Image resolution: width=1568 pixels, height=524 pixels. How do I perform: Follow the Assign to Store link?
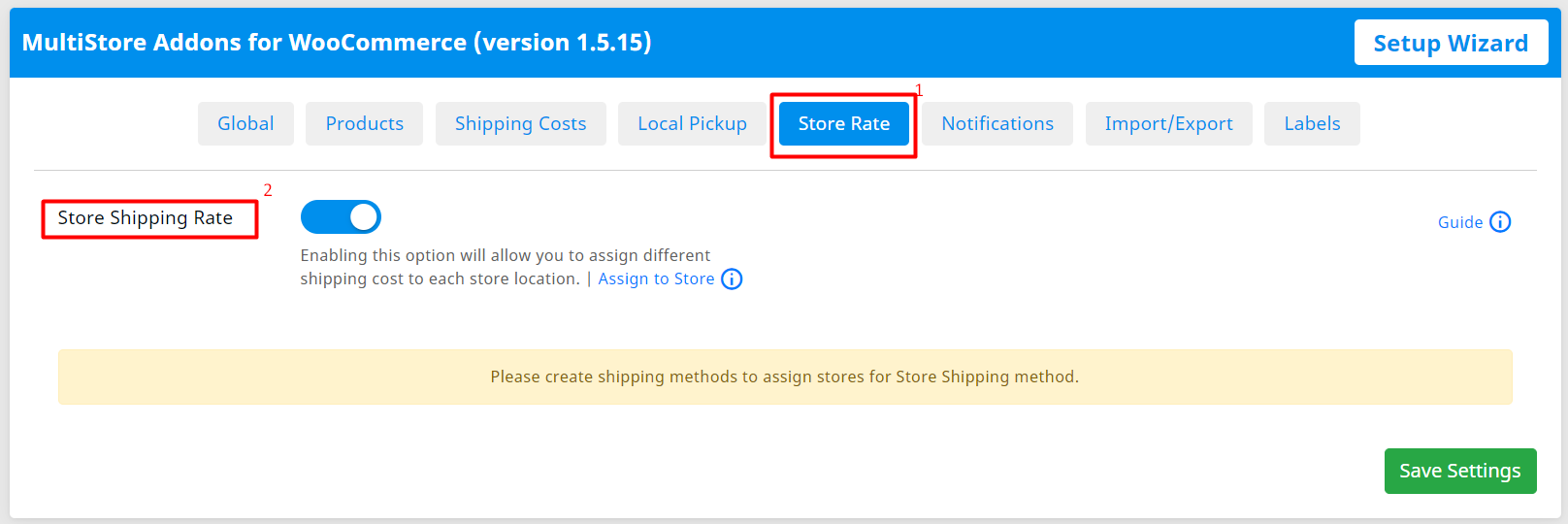point(656,278)
